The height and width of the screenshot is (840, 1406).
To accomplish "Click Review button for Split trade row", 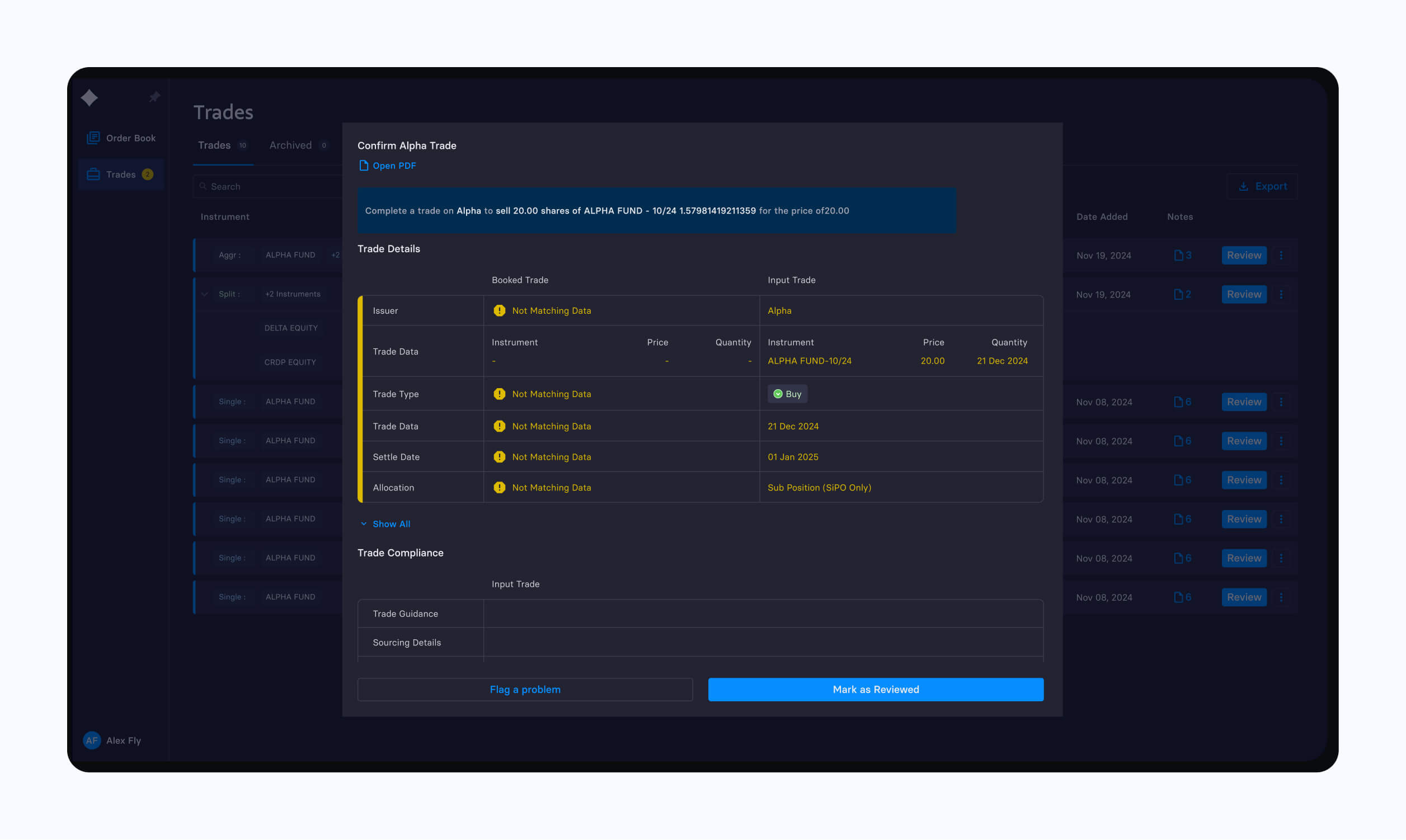I will click(x=1244, y=294).
